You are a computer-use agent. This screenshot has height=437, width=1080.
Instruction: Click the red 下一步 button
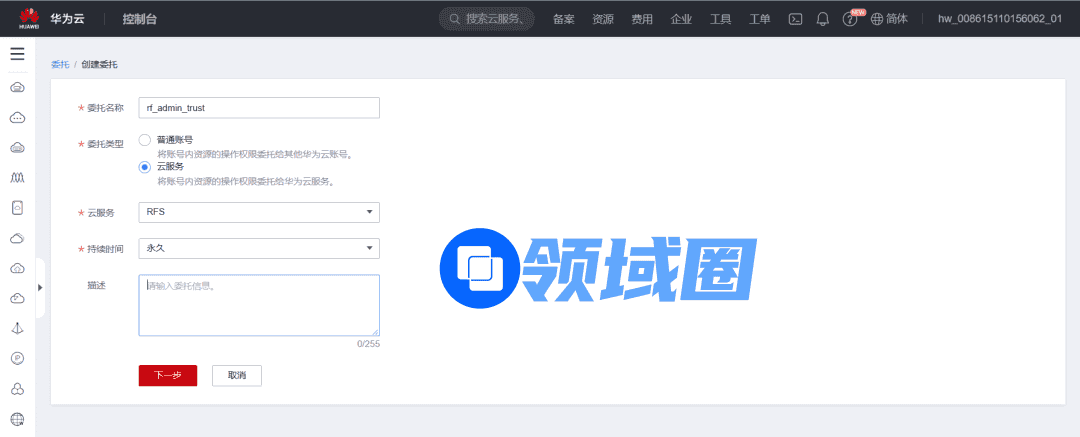tap(168, 375)
